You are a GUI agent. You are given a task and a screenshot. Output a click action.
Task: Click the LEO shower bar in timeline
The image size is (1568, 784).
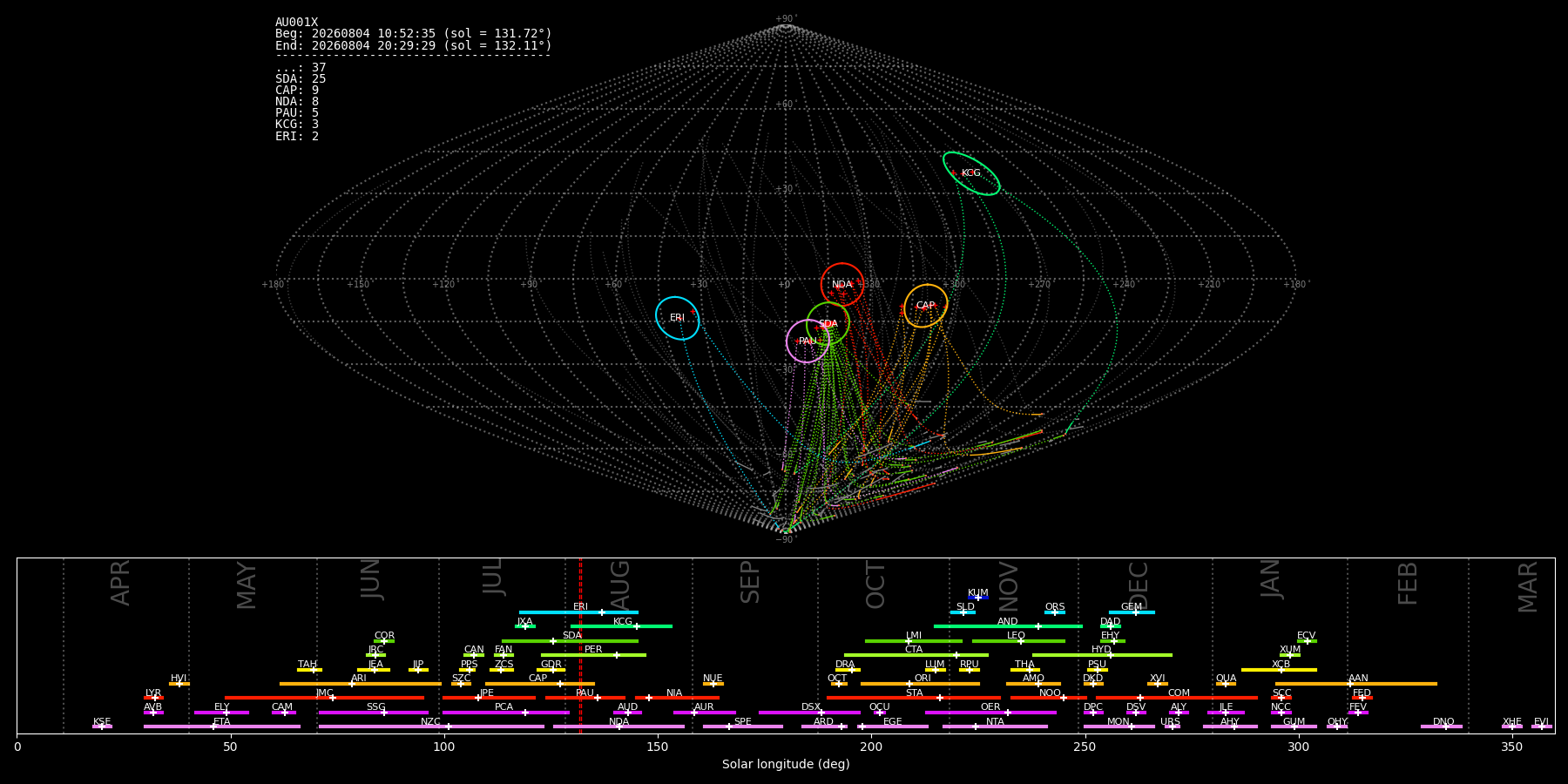pyautogui.click(x=1018, y=641)
